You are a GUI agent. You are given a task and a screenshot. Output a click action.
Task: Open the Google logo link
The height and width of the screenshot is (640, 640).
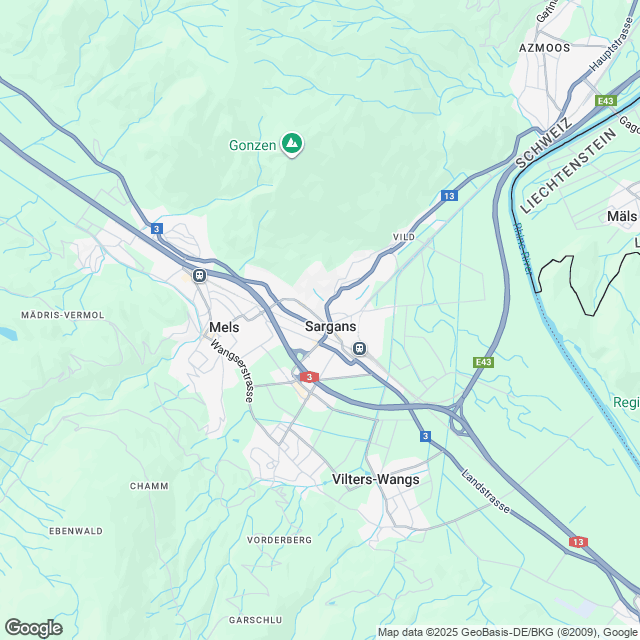click(34, 628)
